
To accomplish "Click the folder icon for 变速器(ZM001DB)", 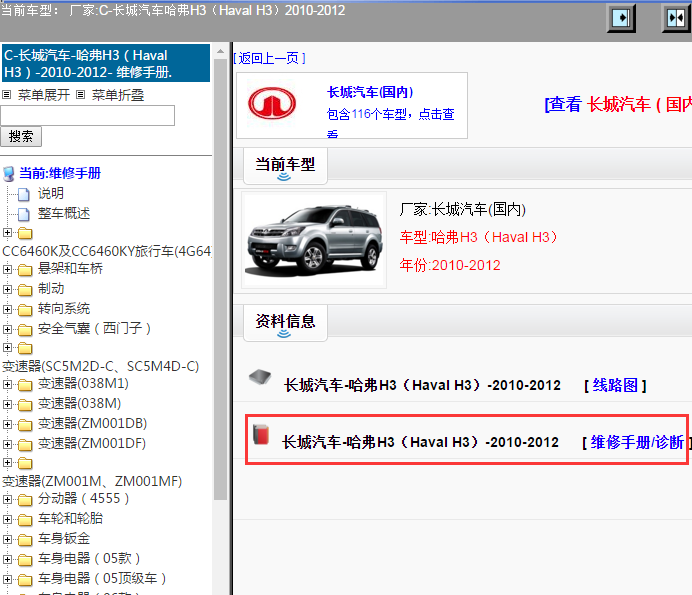I will (x=25, y=425).
